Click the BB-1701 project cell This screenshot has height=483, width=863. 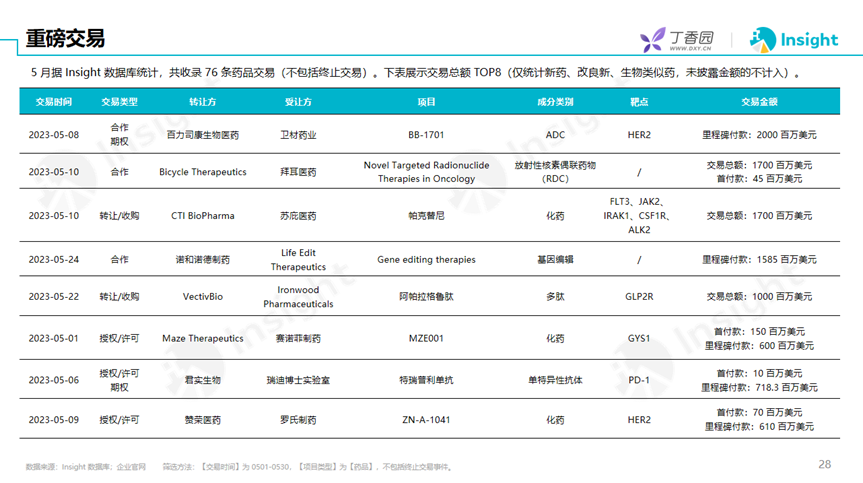[426, 135]
